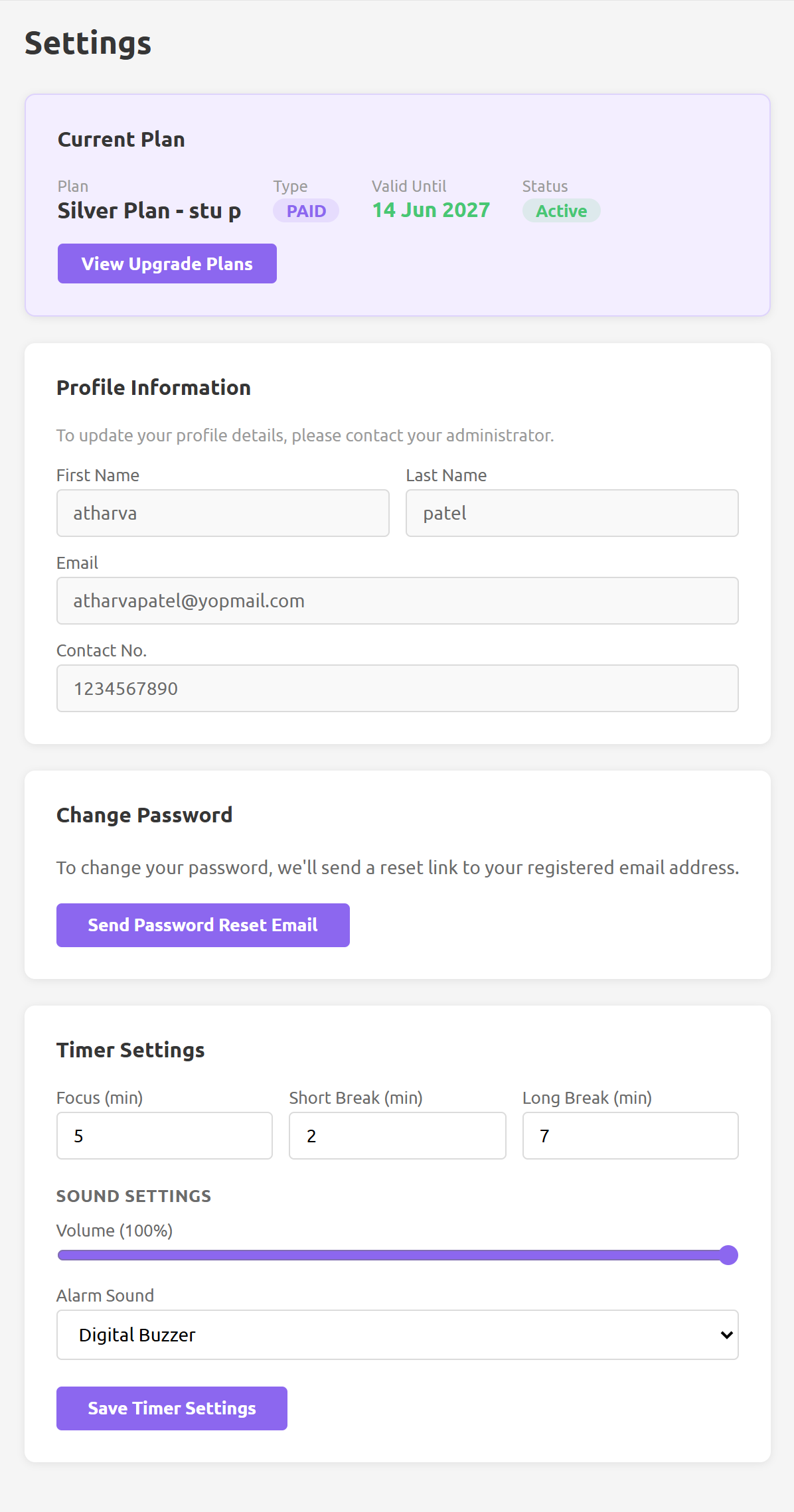Click the Last Name field showing patel

click(572, 513)
